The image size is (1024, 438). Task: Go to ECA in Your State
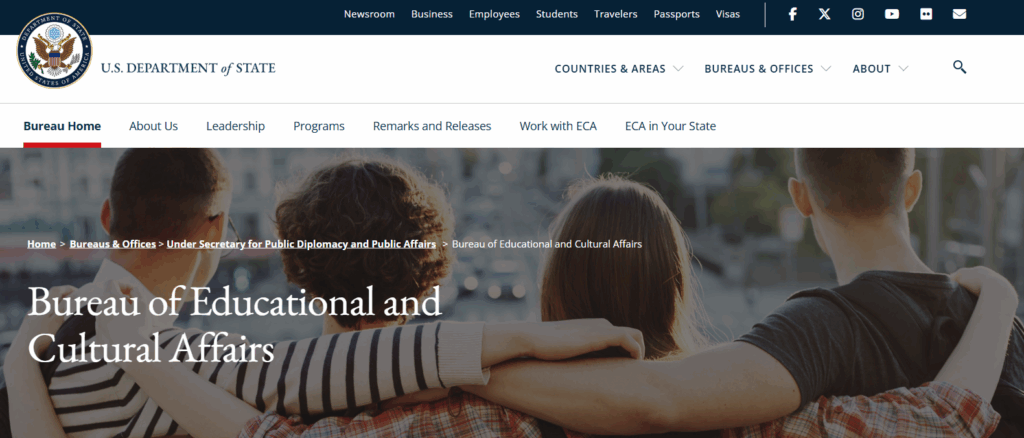670,126
